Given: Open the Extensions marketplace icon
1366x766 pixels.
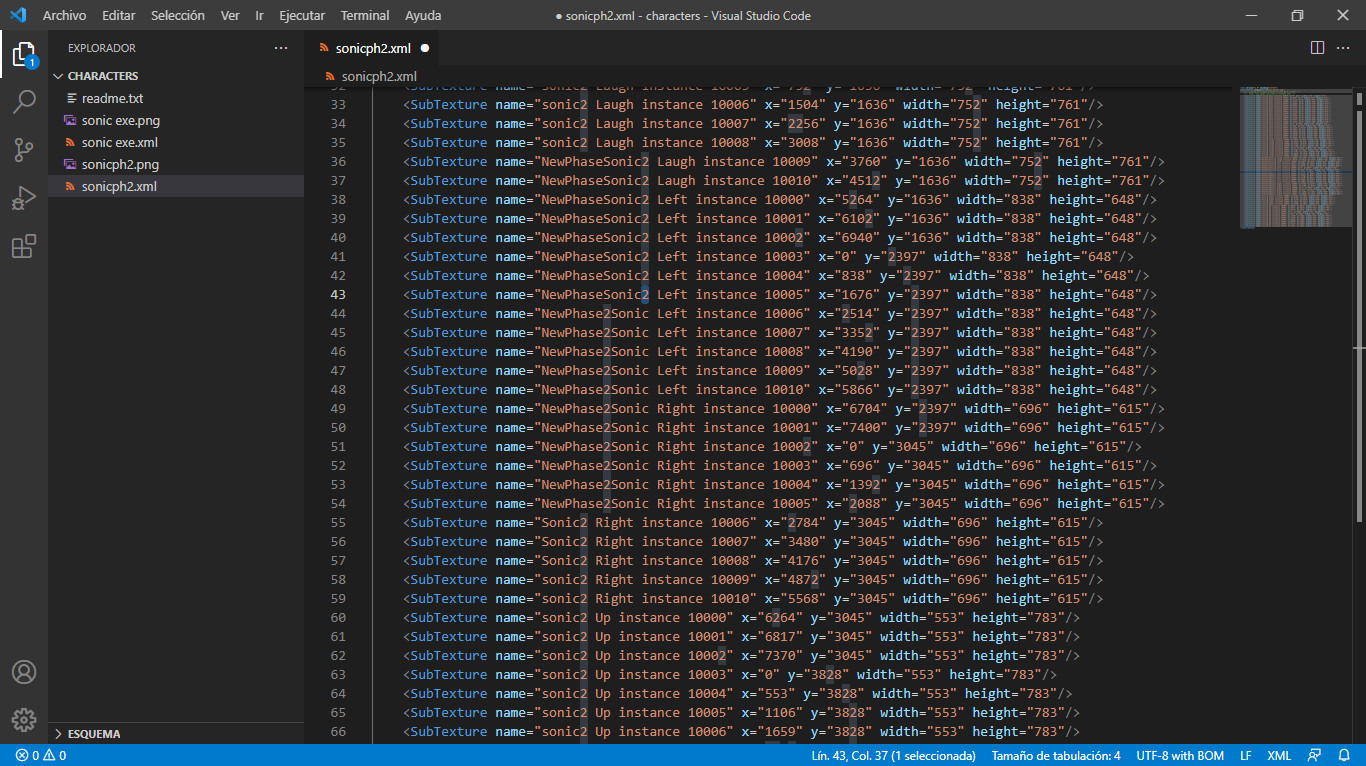Looking at the screenshot, I should pos(24,246).
